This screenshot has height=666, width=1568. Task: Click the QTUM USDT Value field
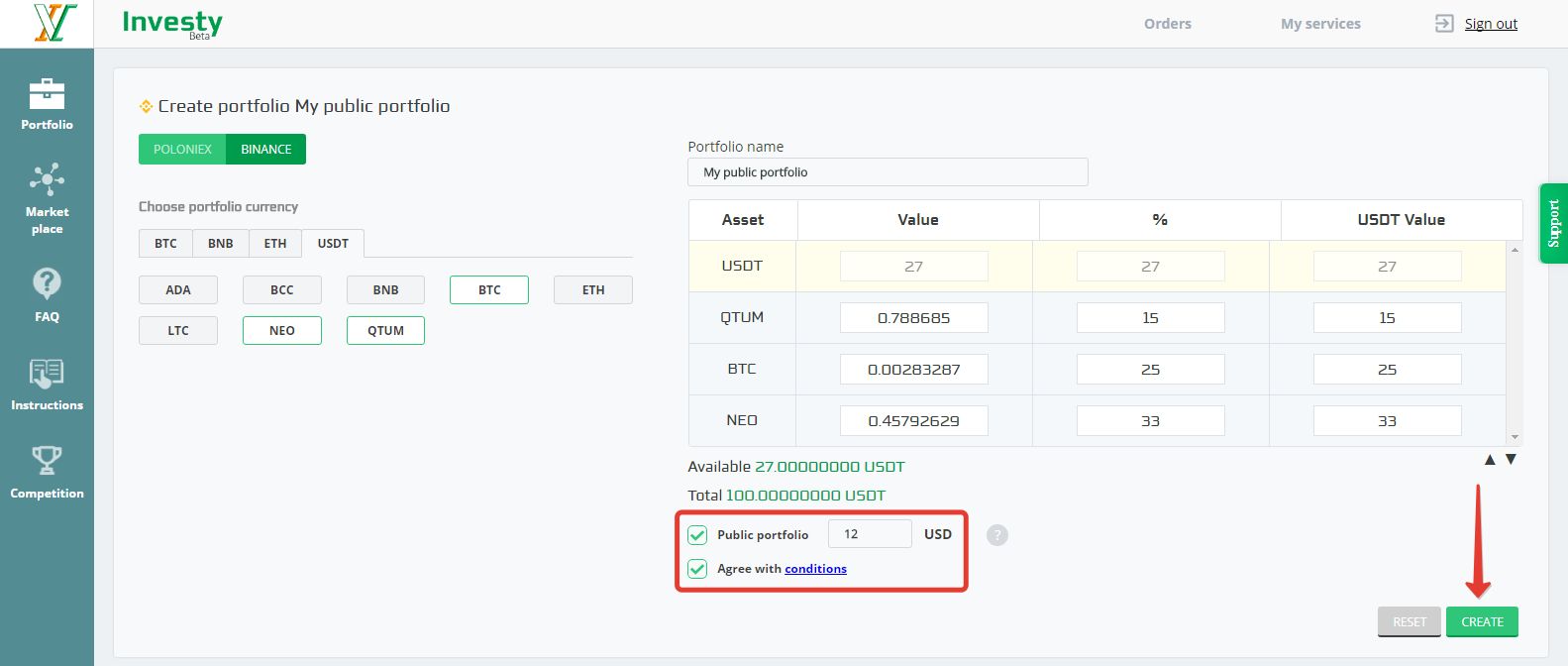click(1387, 318)
